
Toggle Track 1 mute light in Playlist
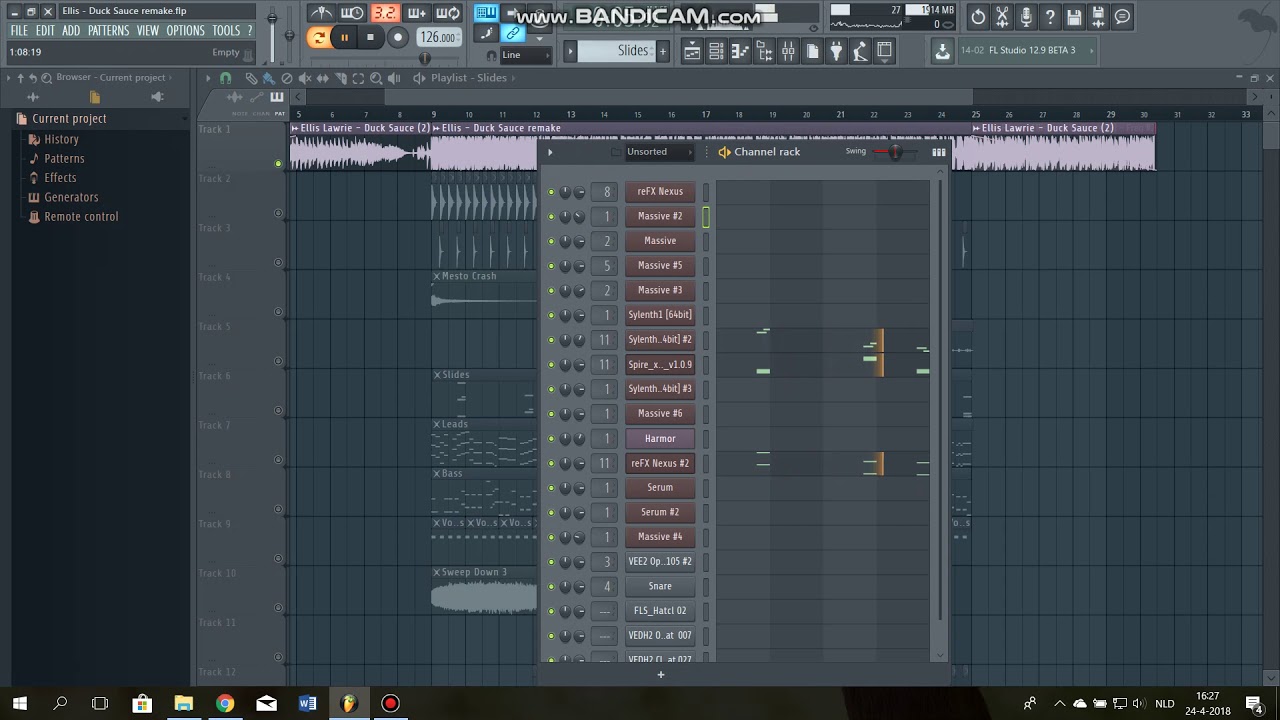[278, 164]
